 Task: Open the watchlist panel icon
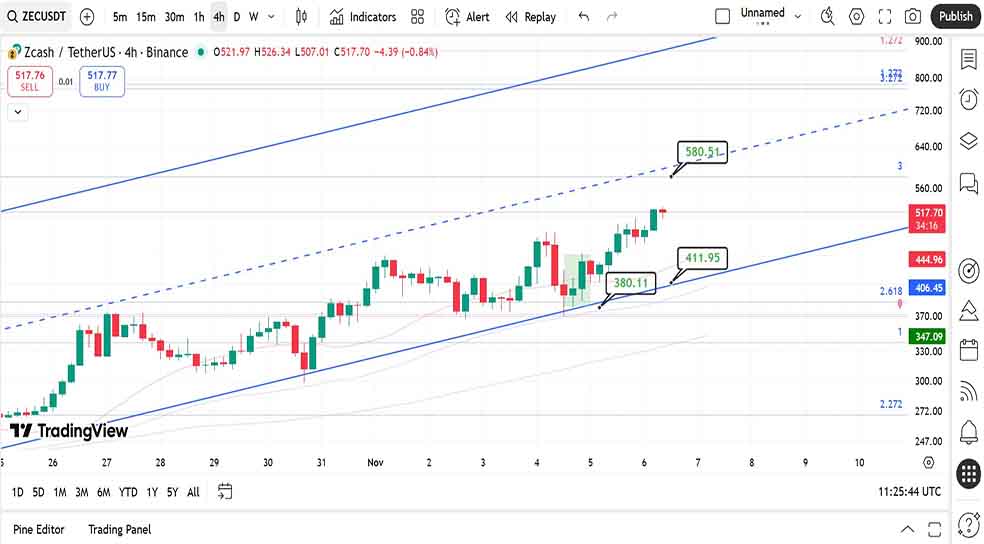tap(968, 60)
